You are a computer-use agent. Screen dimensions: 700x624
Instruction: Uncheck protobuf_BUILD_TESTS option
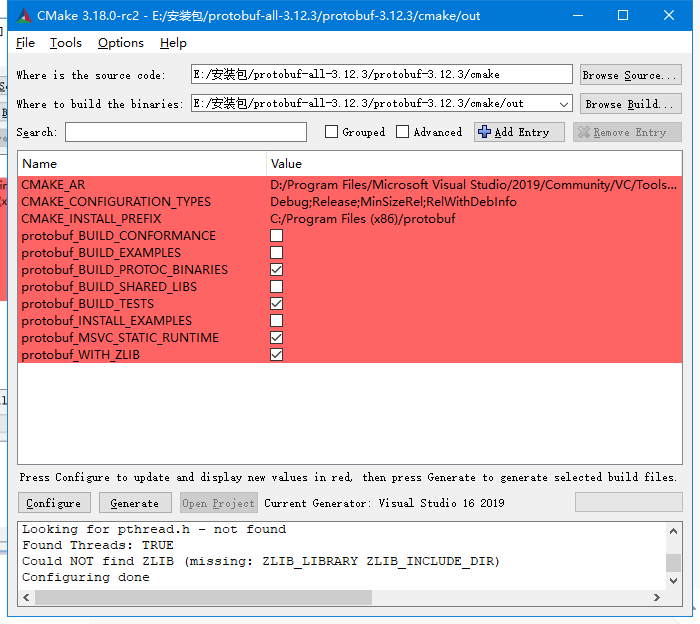click(277, 304)
